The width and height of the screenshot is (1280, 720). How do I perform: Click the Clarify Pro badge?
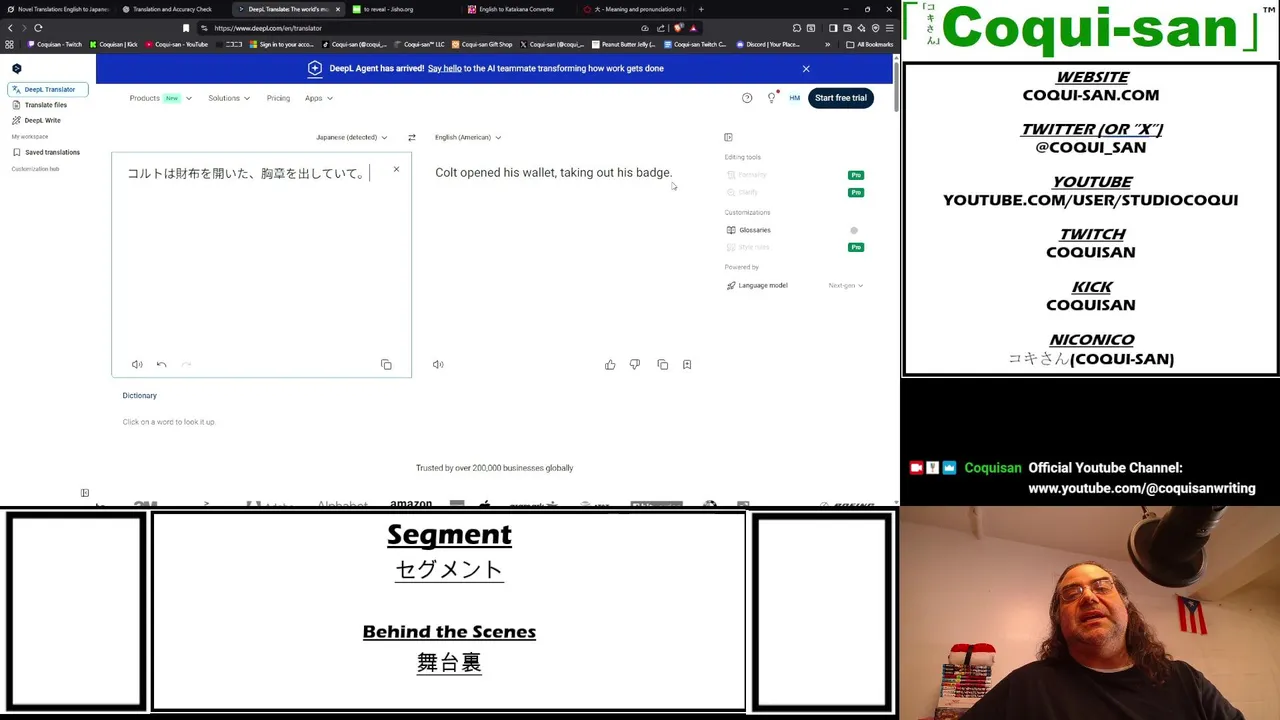[x=856, y=192]
